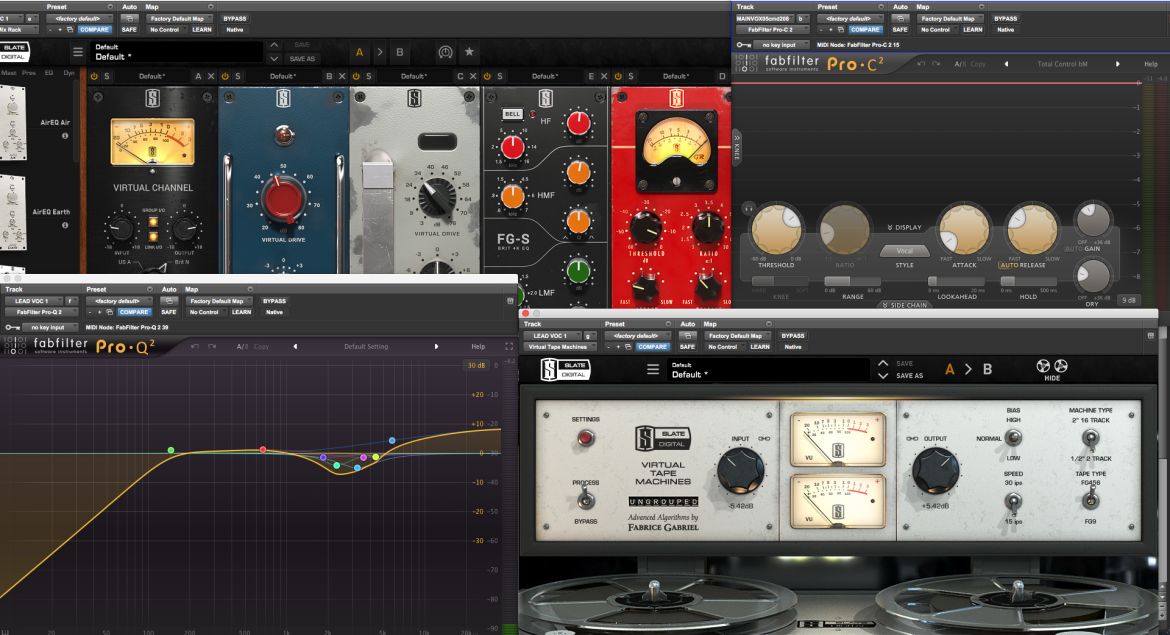The width and height of the screenshot is (1170, 635).
Task: Click LEARN in the Pro-C 2 header
Action: 972,30
